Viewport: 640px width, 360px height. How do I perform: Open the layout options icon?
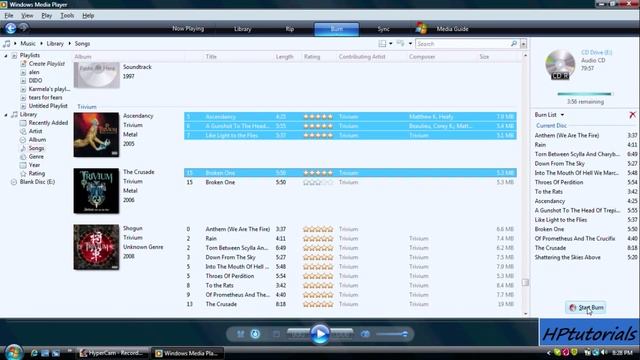click(382, 44)
